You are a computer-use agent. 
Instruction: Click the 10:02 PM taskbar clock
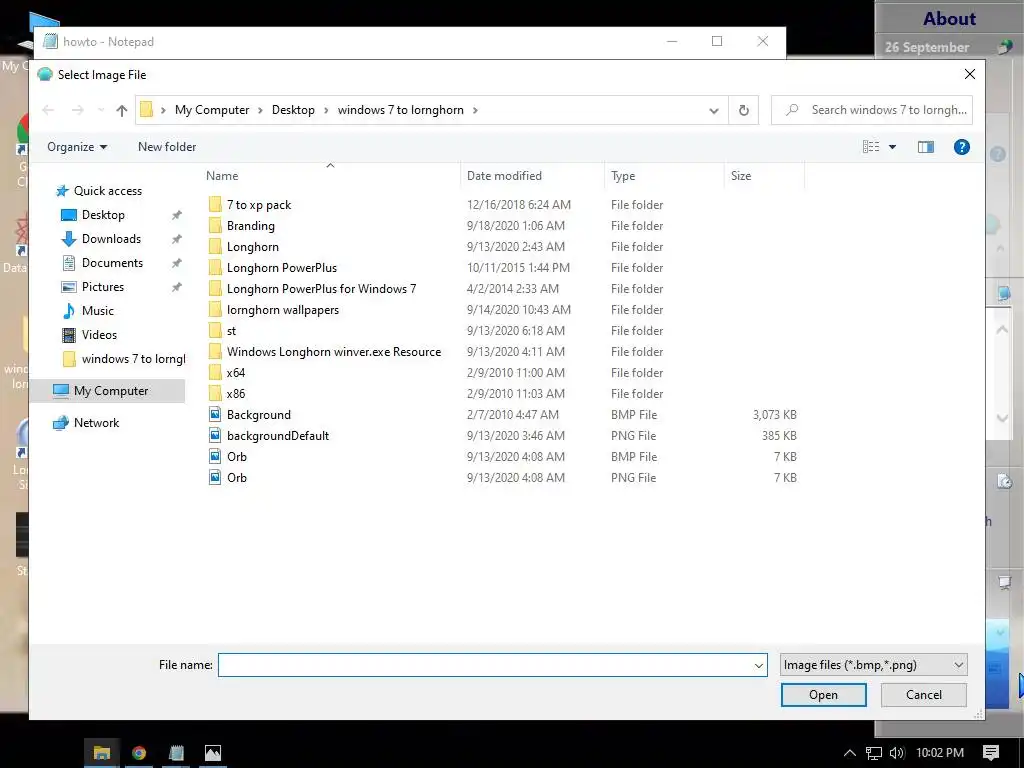[940, 753]
